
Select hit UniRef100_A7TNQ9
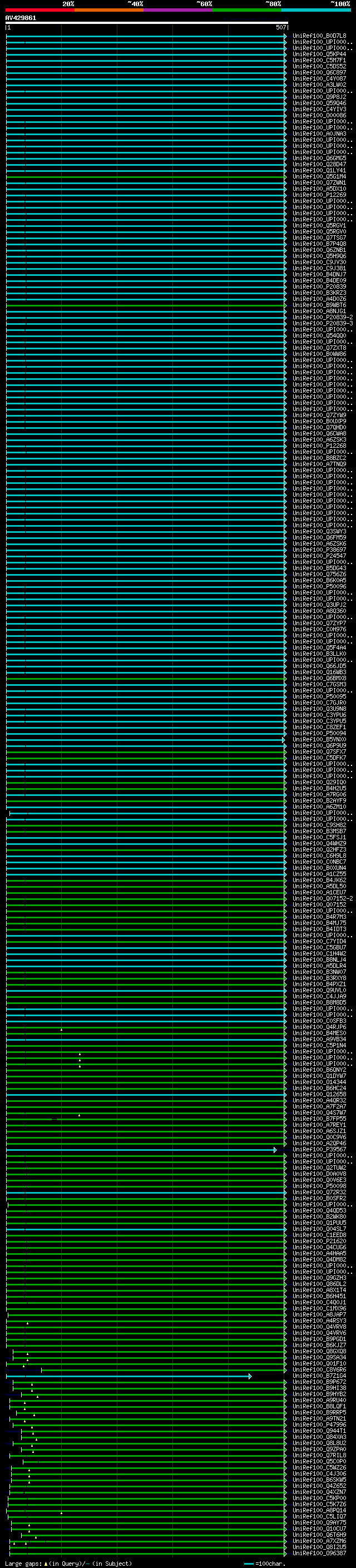click(x=319, y=464)
